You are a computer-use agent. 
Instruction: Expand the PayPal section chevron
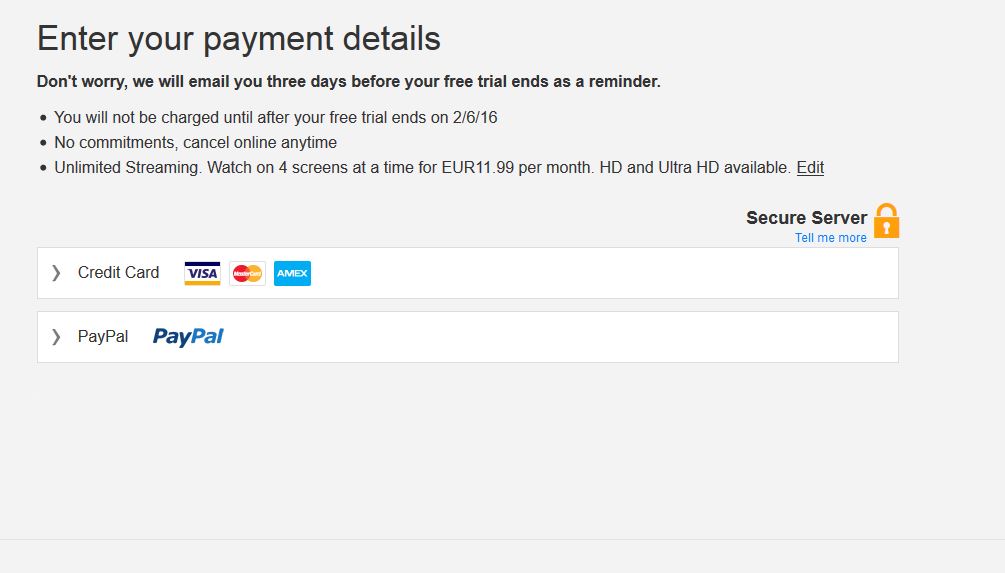[x=56, y=336]
